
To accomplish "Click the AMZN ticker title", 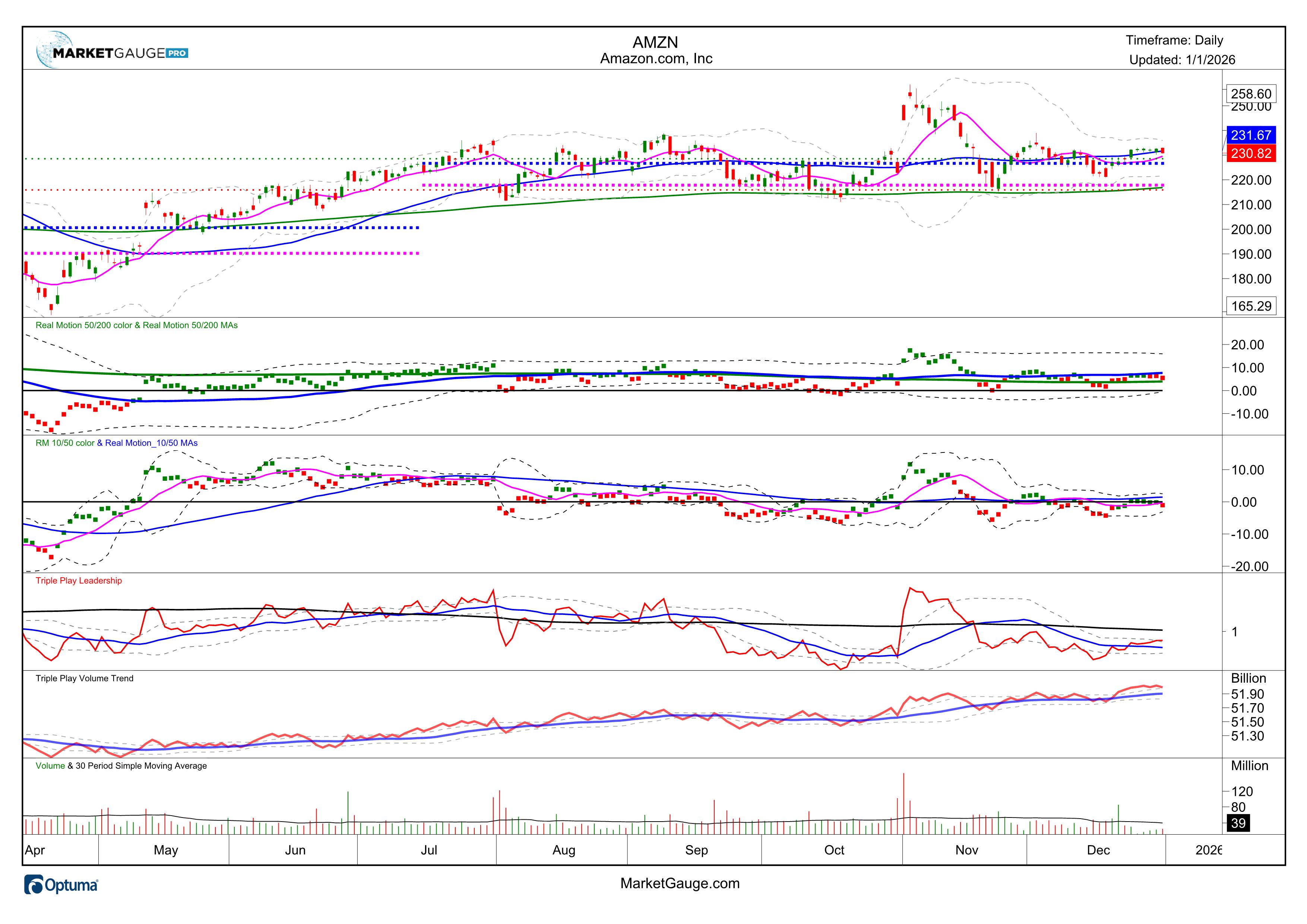I will click(656, 43).
